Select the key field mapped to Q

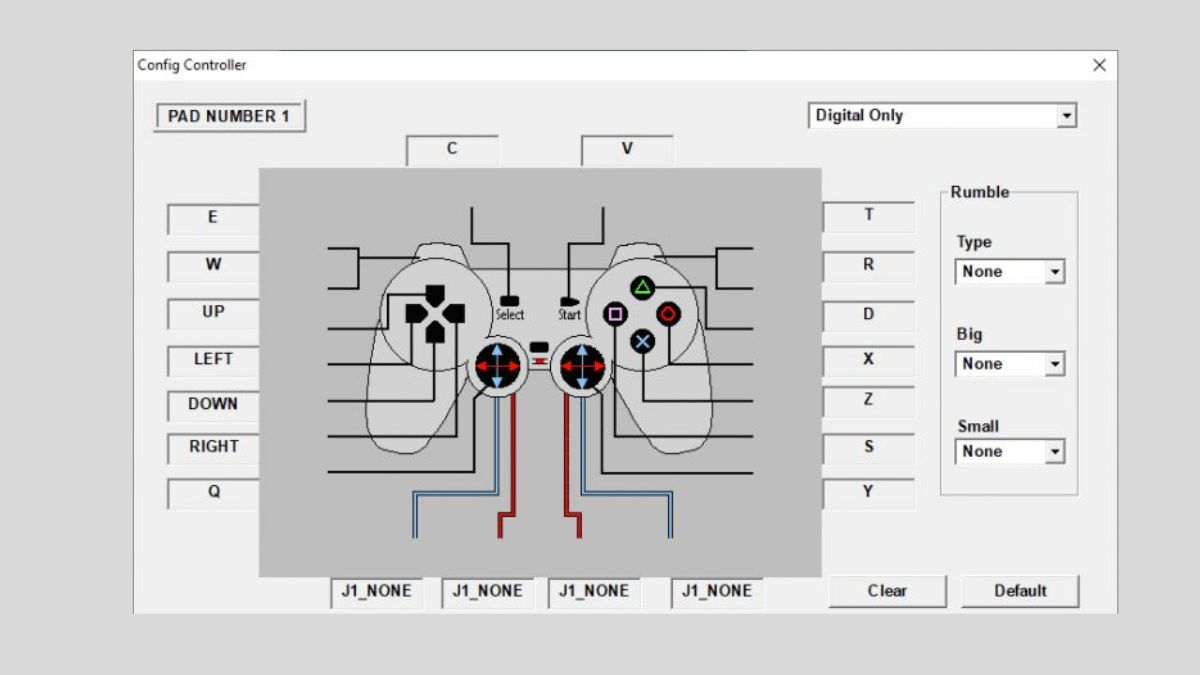tap(214, 493)
